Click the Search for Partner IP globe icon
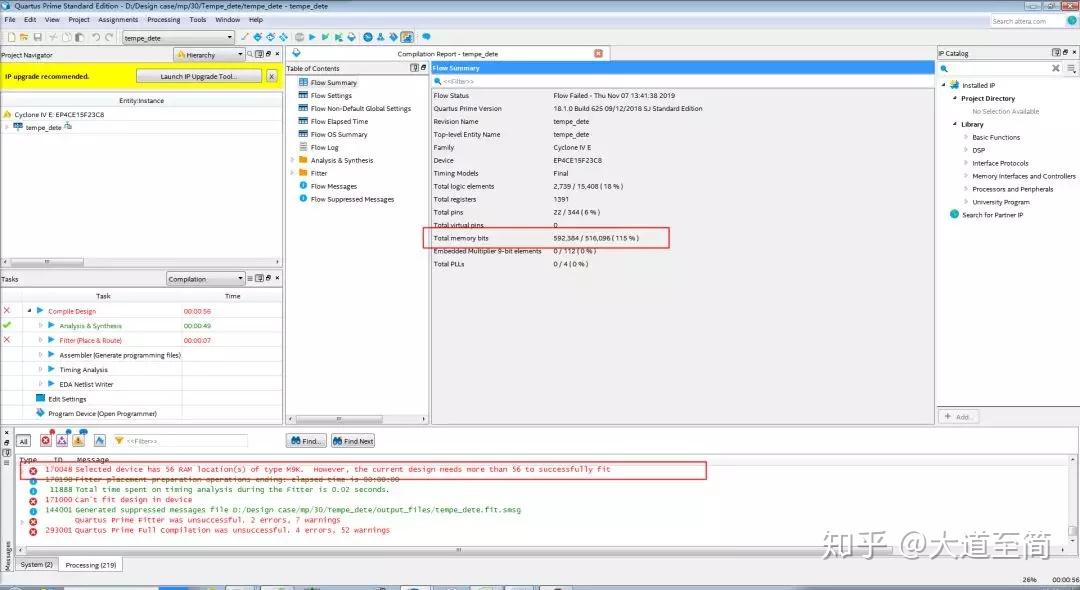The image size is (1080, 590). tap(954, 214)
